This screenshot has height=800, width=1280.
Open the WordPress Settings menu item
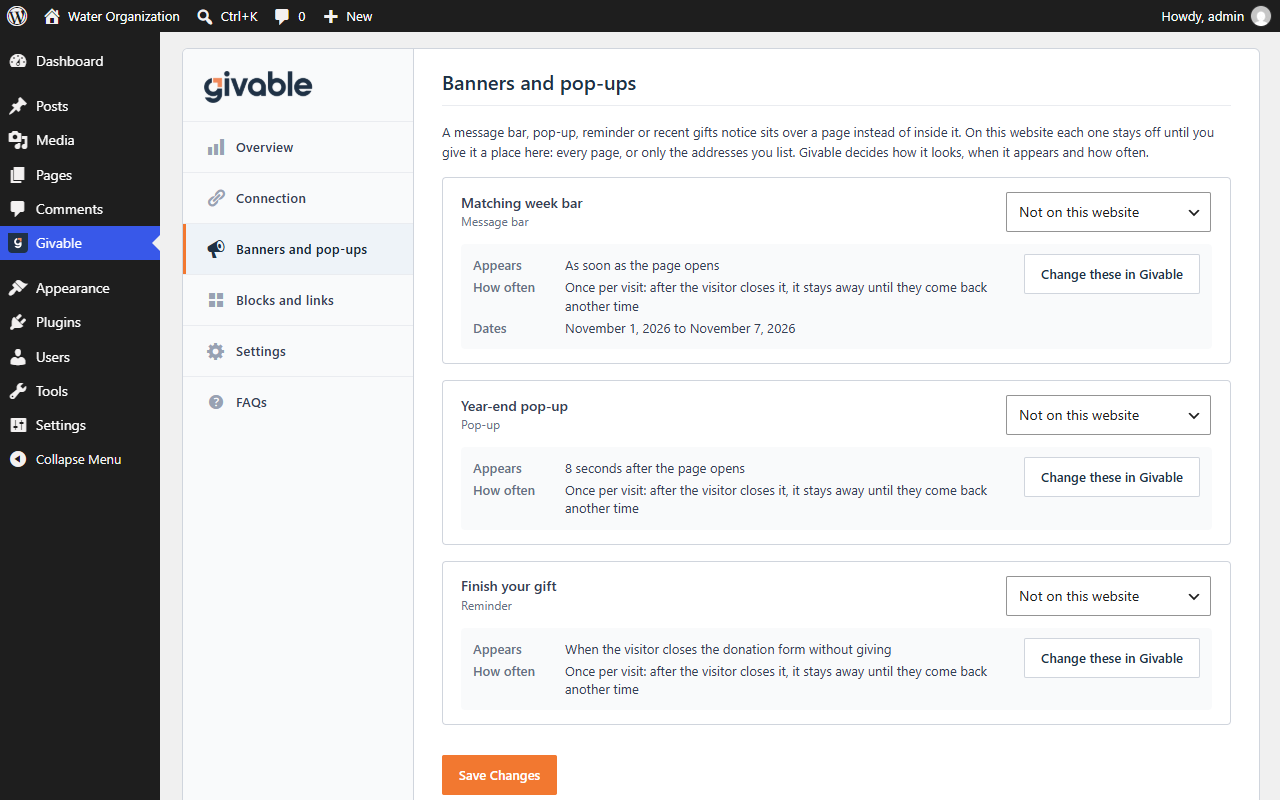[x=80, y=425]
